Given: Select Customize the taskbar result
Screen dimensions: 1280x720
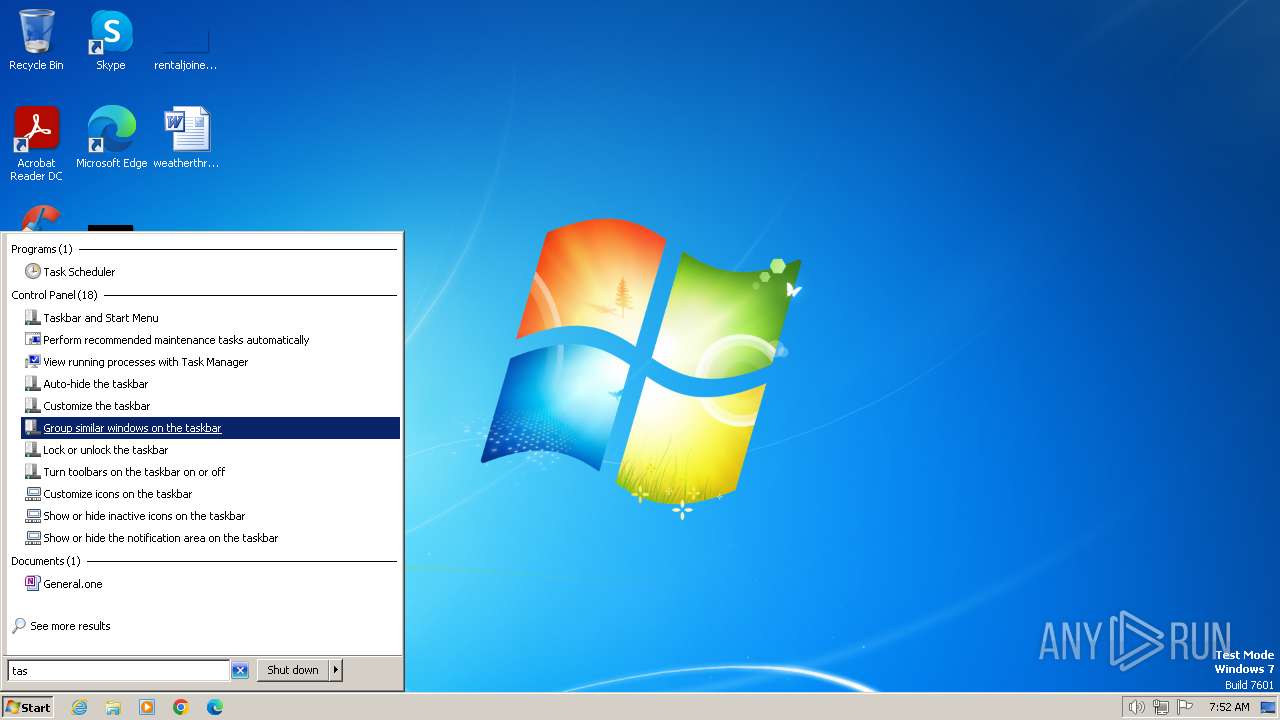Looking at the screenshot, I should [211, 406].
